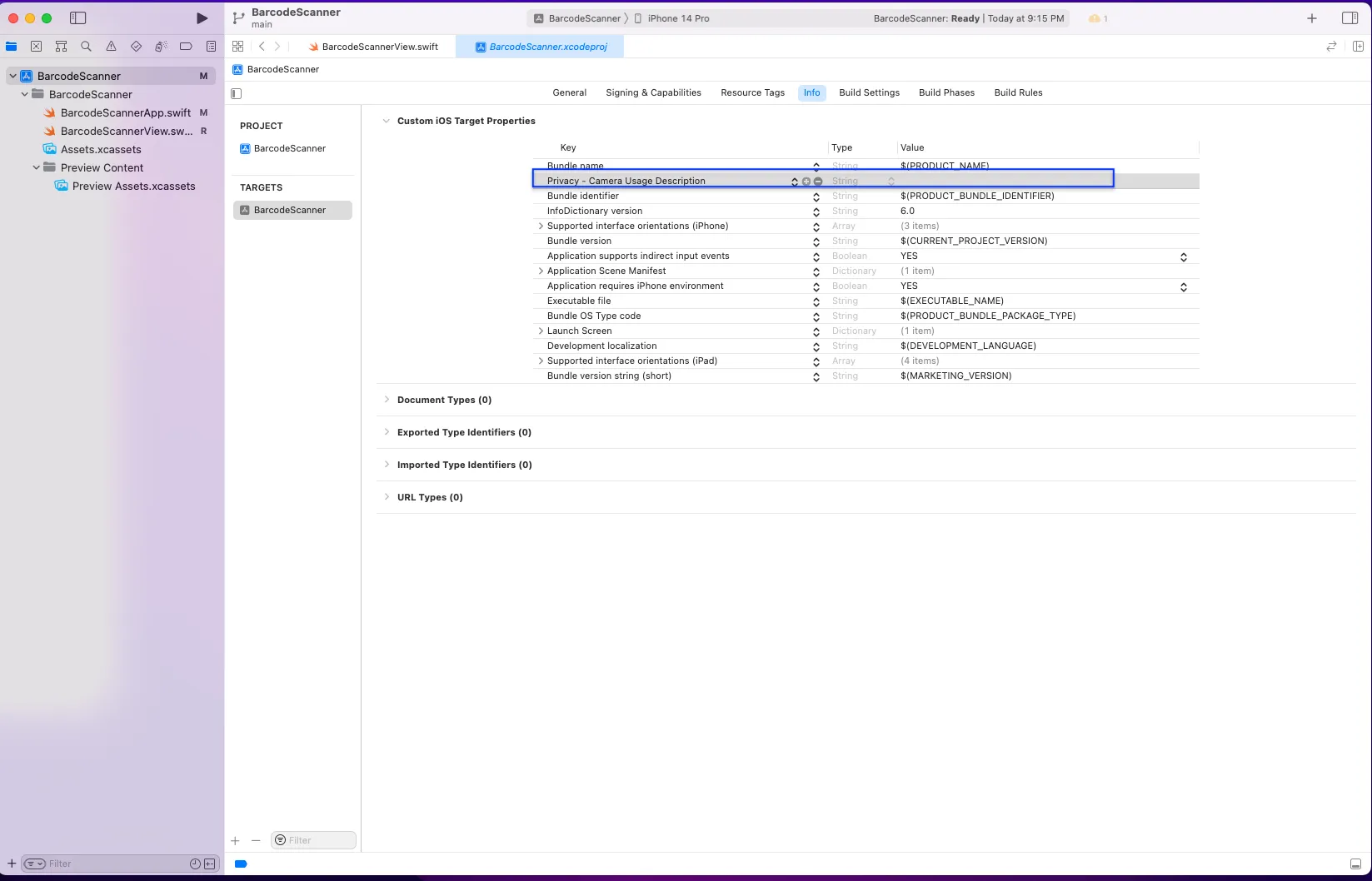This screenshot has width=1372, height=881.
Task: Toggle the editor options swap icon
Action: pos(1331,47)
